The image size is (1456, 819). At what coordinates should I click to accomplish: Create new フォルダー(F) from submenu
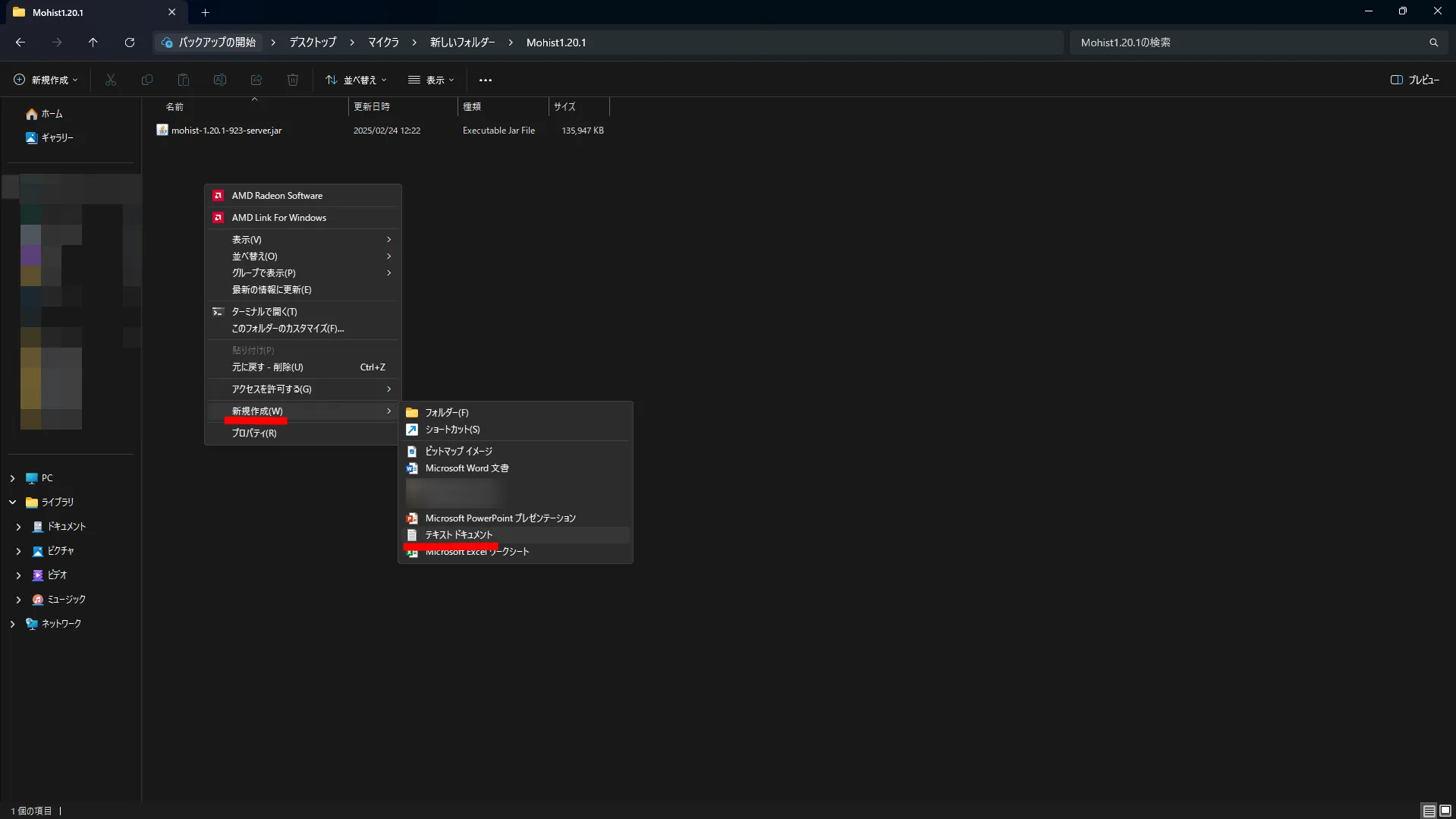tap(515, 413)
